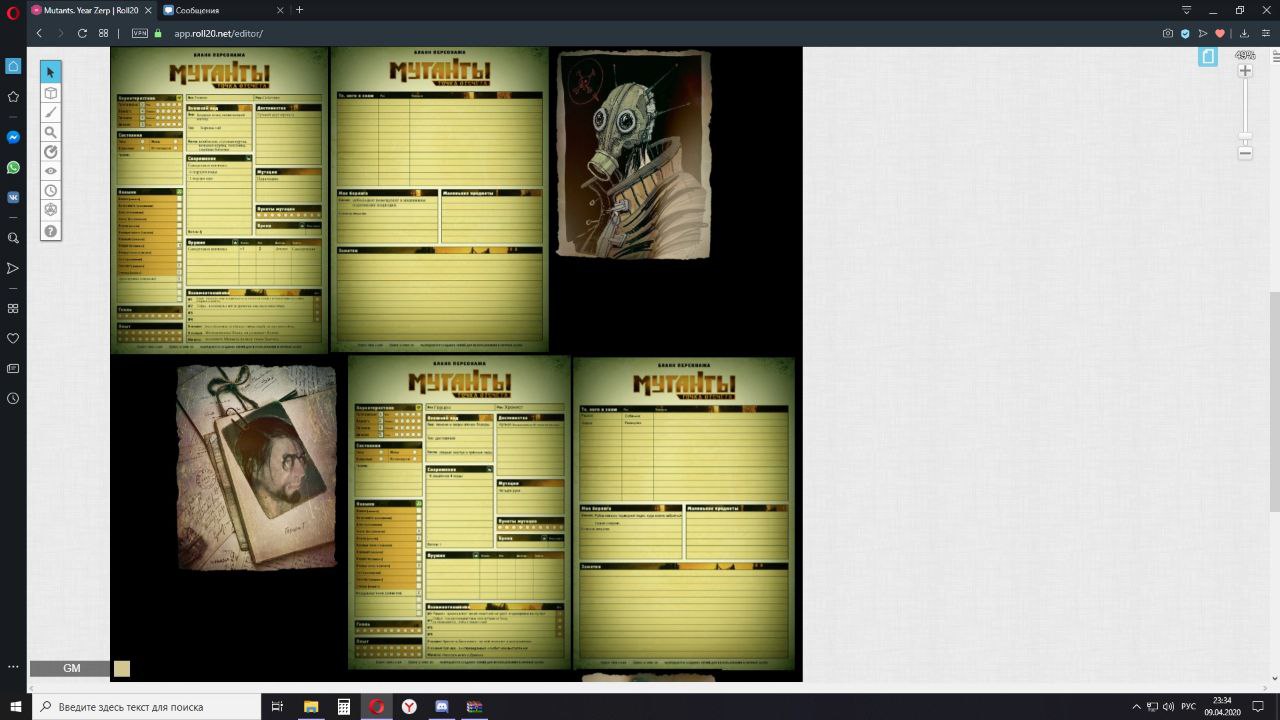Zoom in with the plus button
Screen dimensions: 1280x720
click(x=1245, y=71)
